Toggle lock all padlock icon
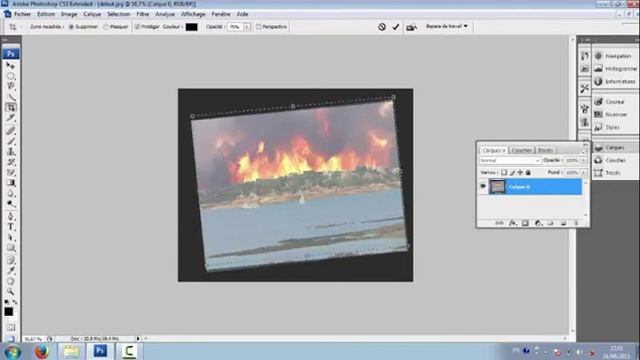This screenshot has width=640, height=360. pos(528,173)
